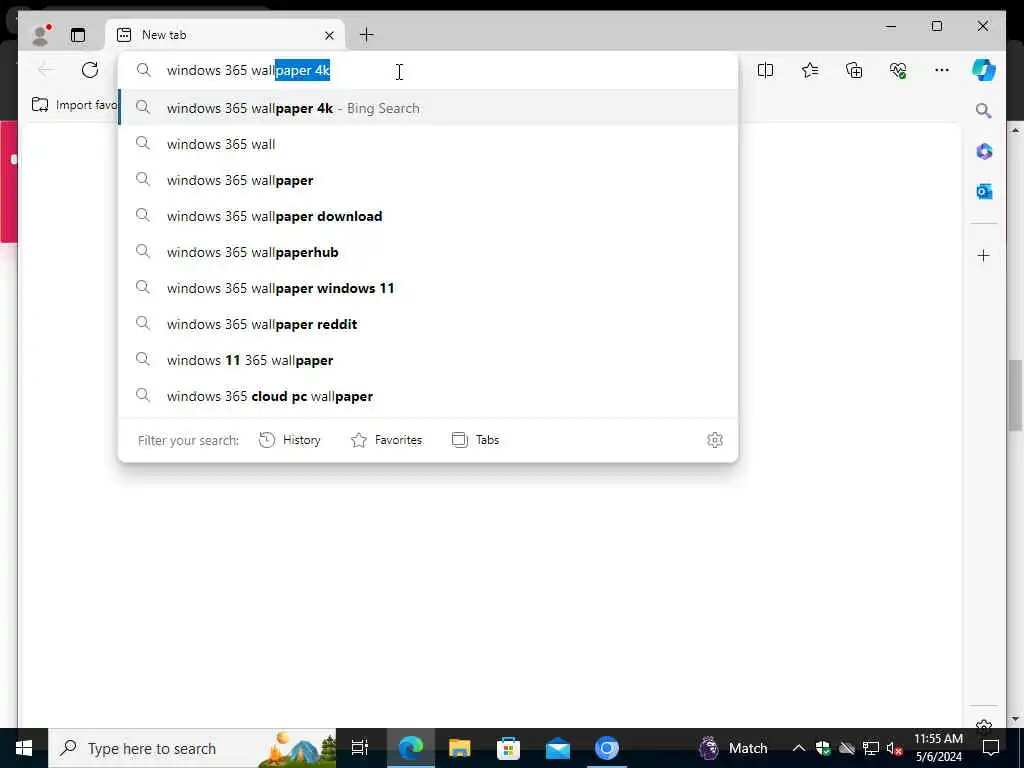Filter search by Favorites
This screenshot has width=1024, height=768.
387,440
